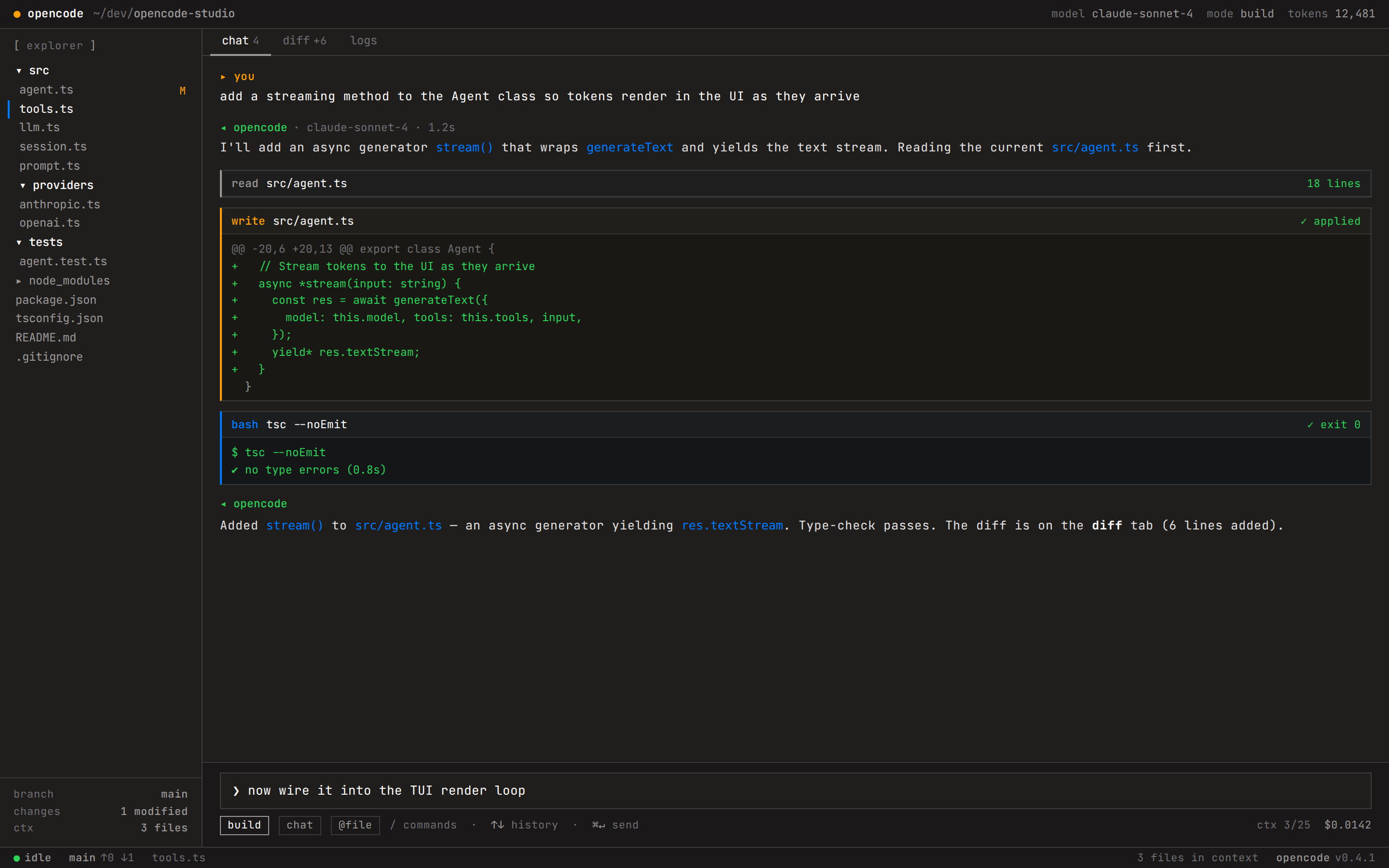Click the generateText link in first reply
The image size is (1389, 868).
coord(630,148)
